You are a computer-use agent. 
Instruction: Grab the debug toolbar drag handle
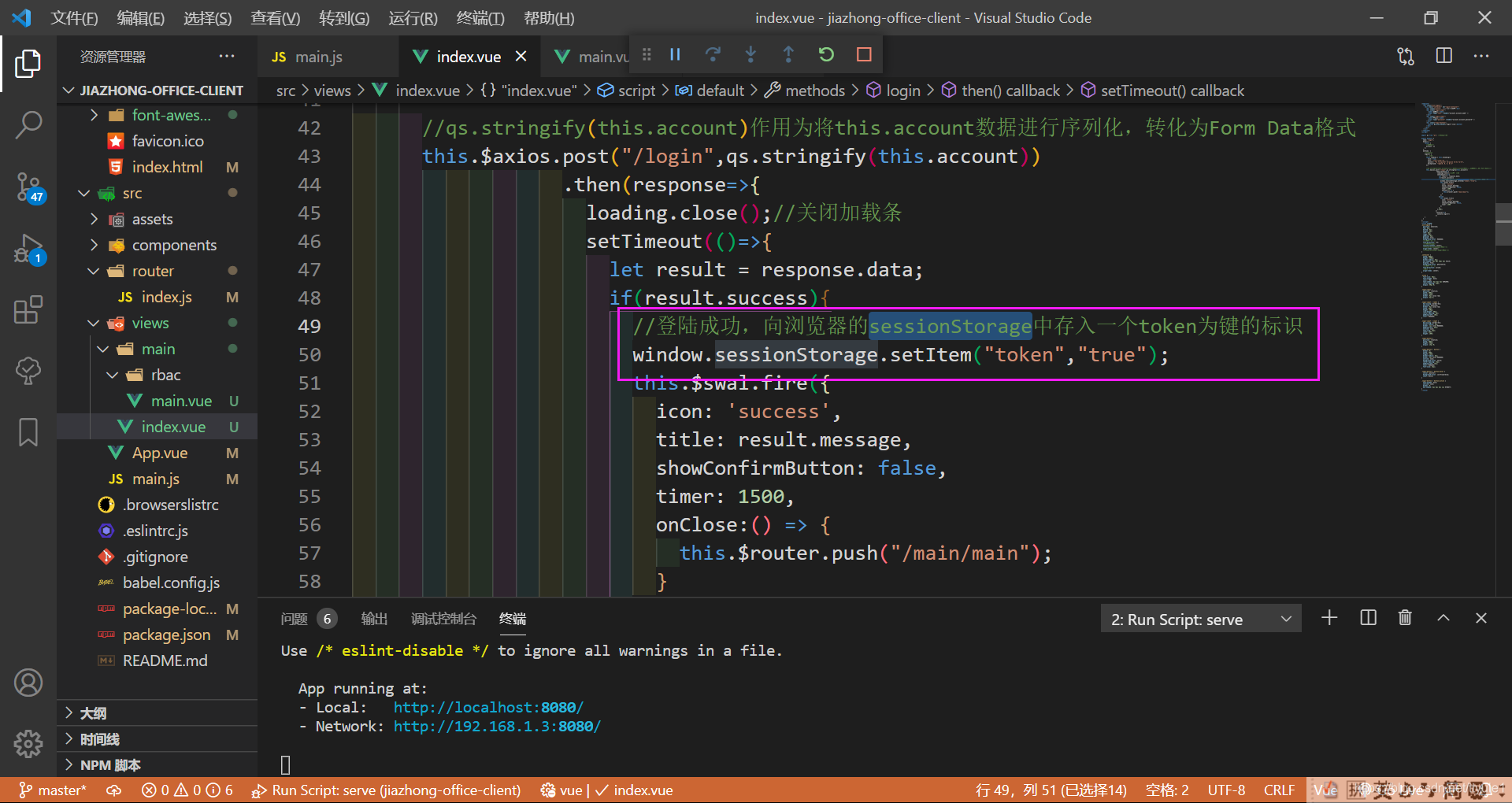[x=647, y=54]
